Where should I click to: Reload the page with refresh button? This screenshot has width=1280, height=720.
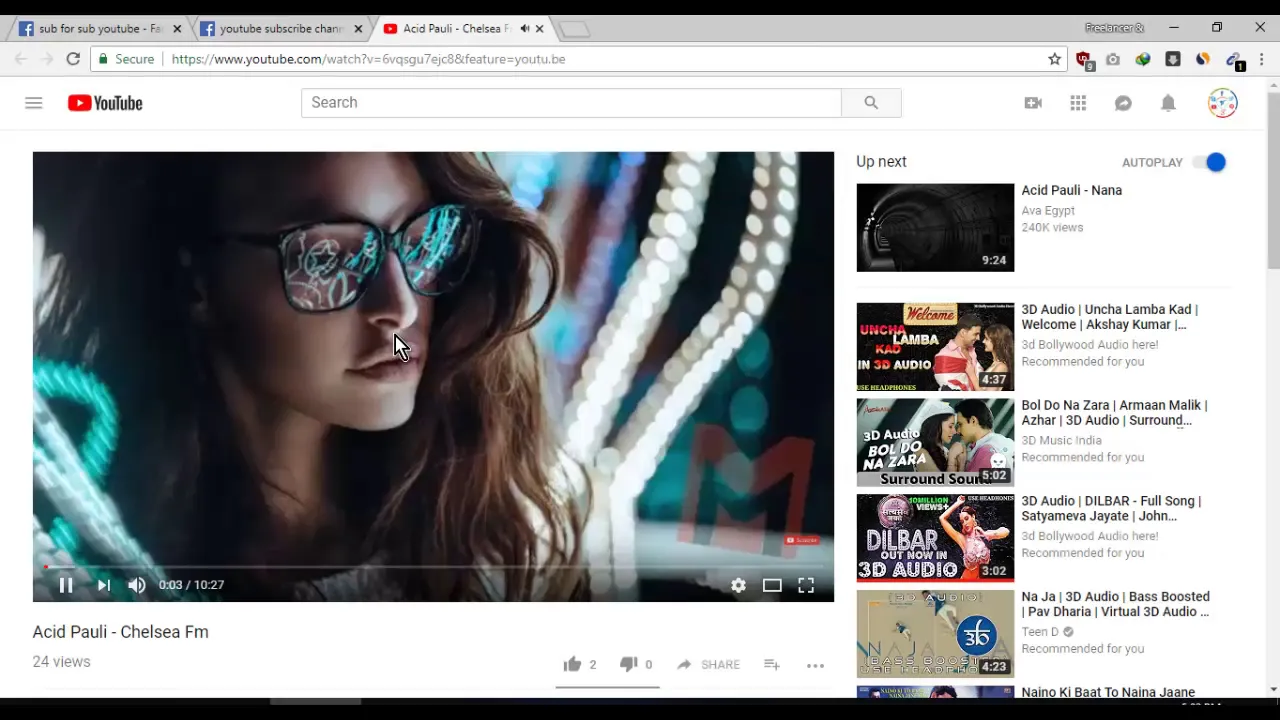tap(73, 59)
